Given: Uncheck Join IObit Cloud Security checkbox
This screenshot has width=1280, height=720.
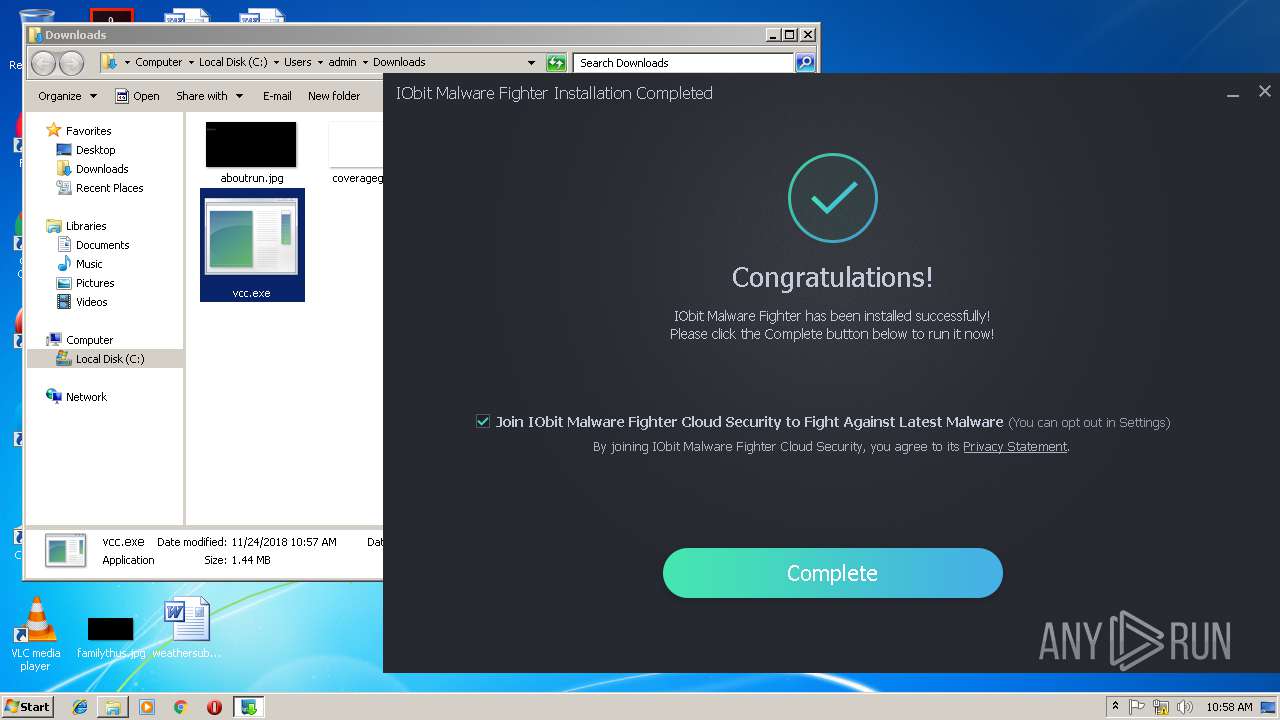Looking at the screenshot, I should 483,422.
